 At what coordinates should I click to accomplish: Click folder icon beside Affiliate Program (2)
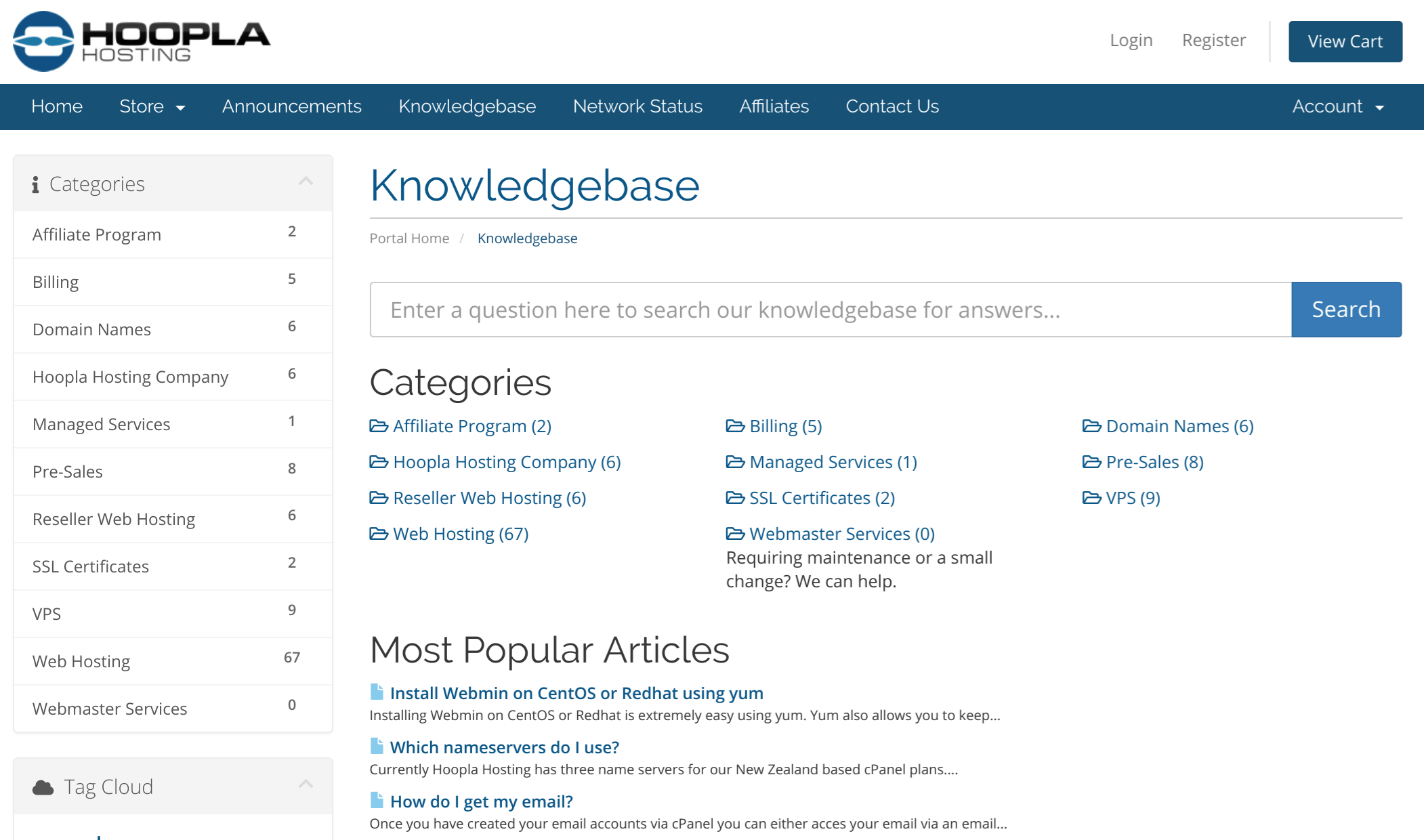click(x=379, y=426)
